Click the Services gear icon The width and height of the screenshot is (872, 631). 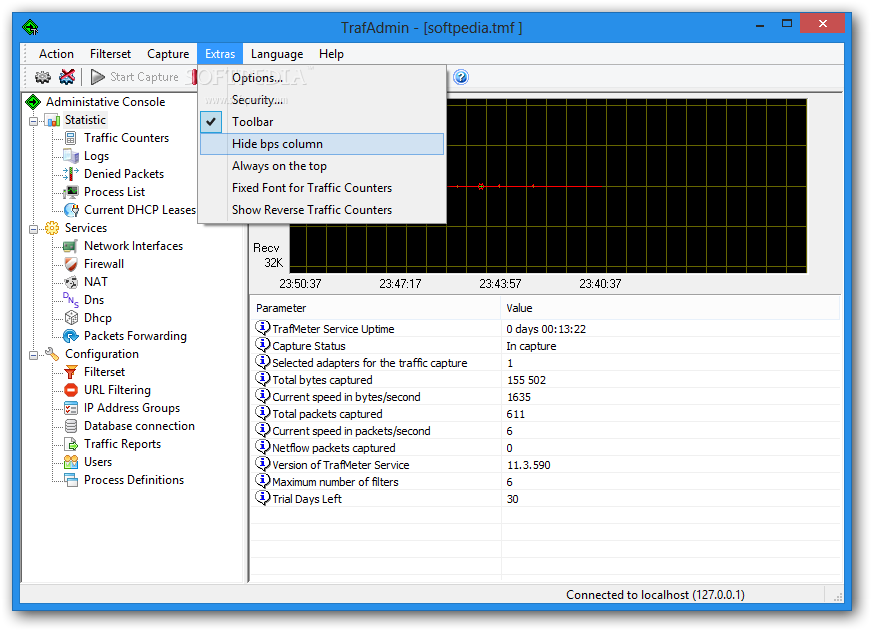pos(52,228)
